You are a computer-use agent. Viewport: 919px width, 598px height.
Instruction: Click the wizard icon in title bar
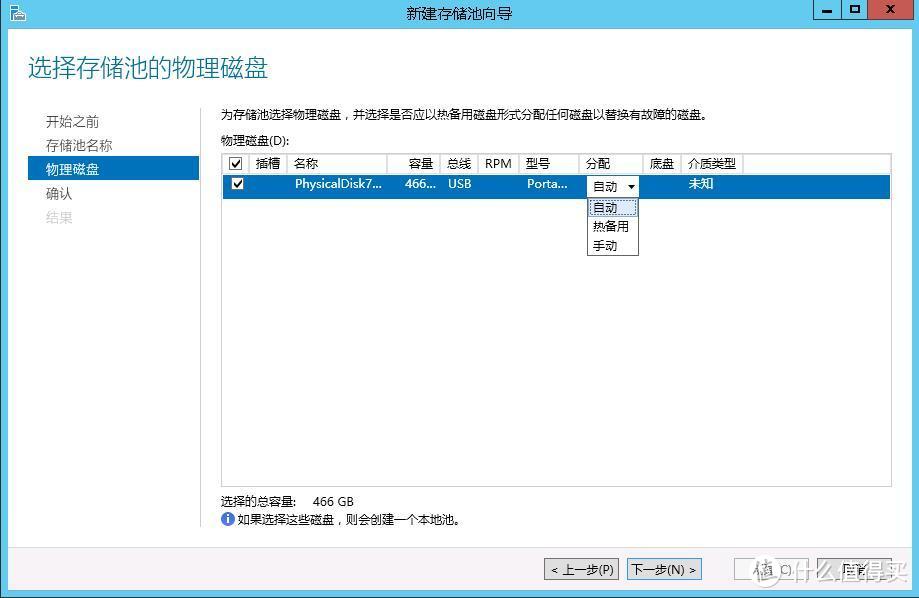18,13
